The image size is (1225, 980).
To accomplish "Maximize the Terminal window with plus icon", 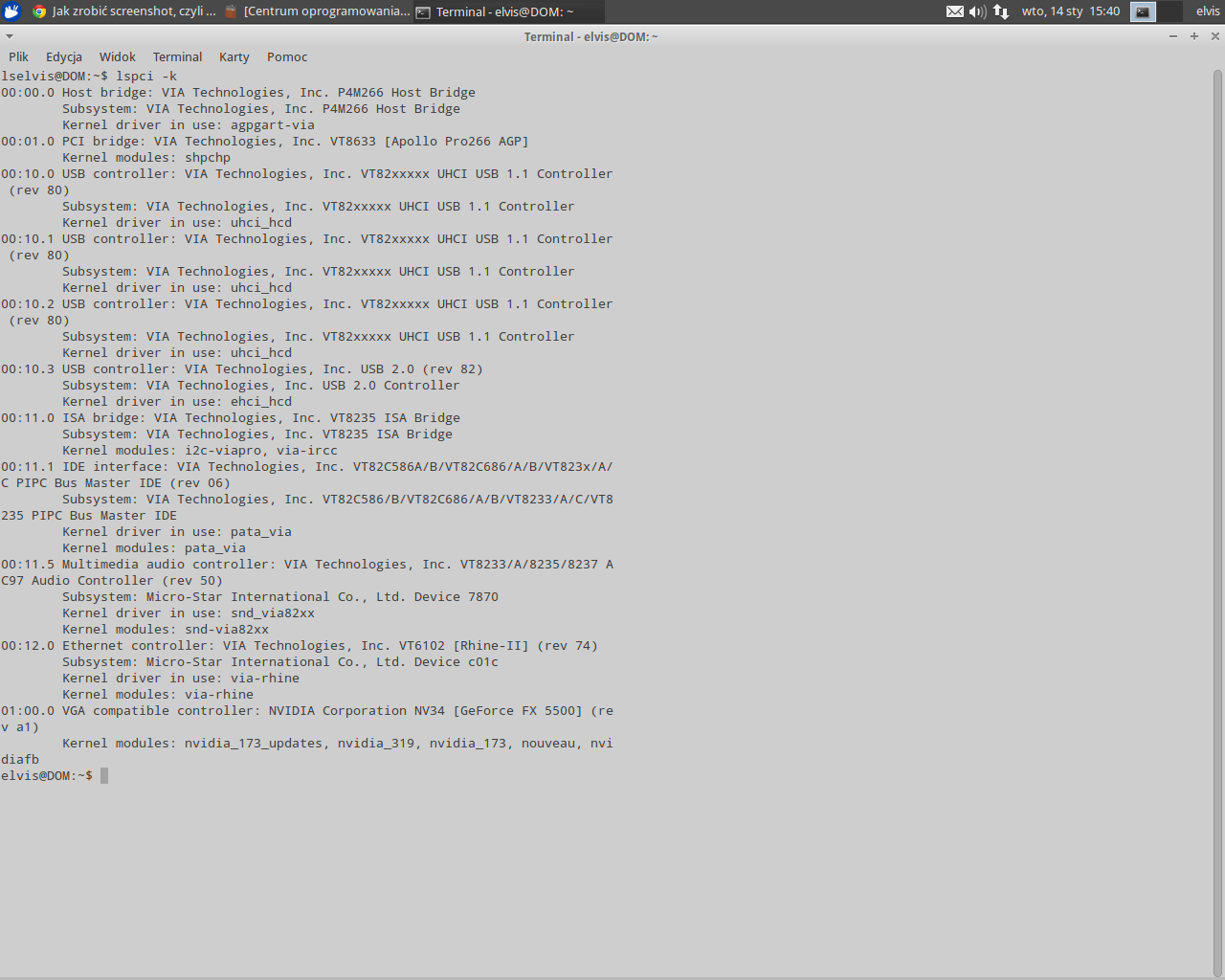I will (x=1194, y=36).
